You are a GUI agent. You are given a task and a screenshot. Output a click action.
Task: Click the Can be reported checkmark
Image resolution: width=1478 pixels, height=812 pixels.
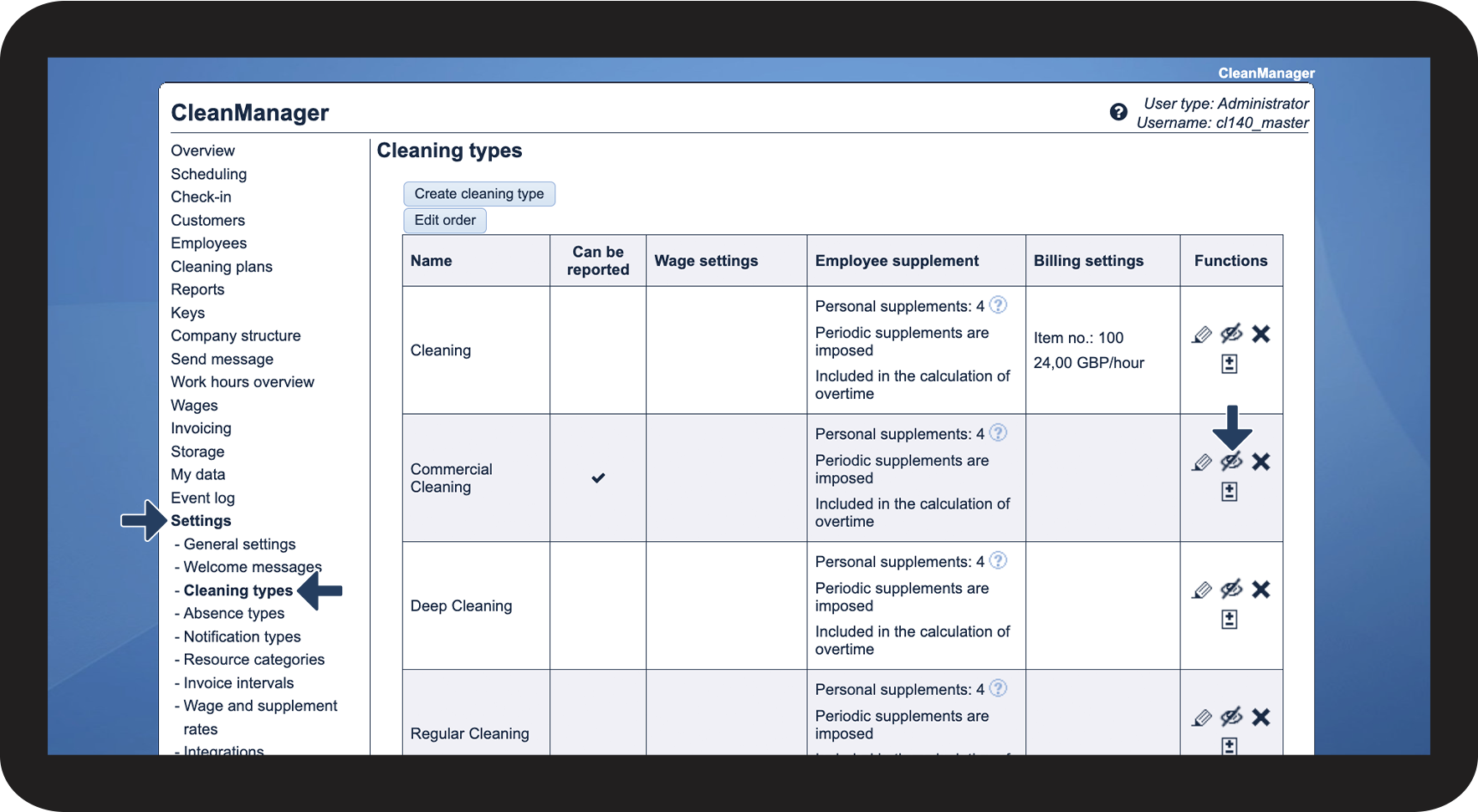coord(598,478)
